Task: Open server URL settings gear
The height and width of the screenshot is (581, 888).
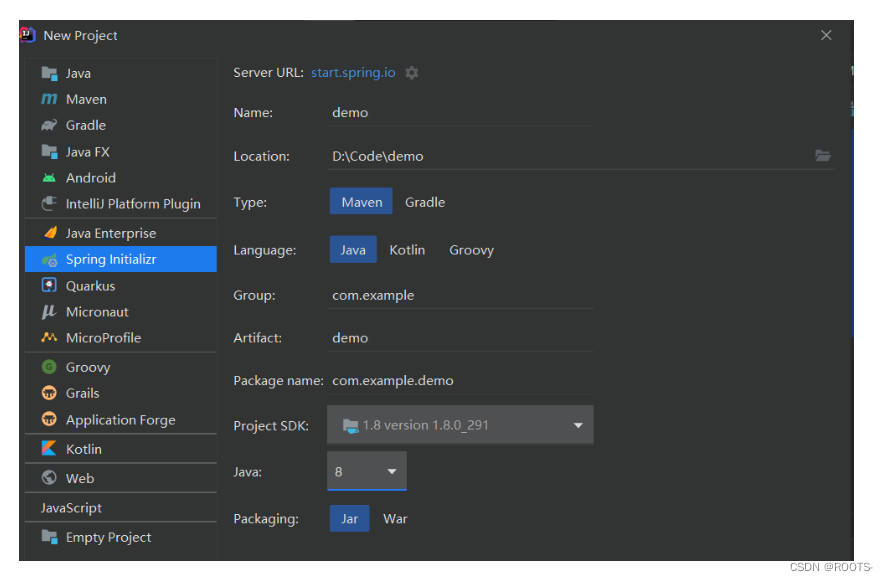Action: 412,72
